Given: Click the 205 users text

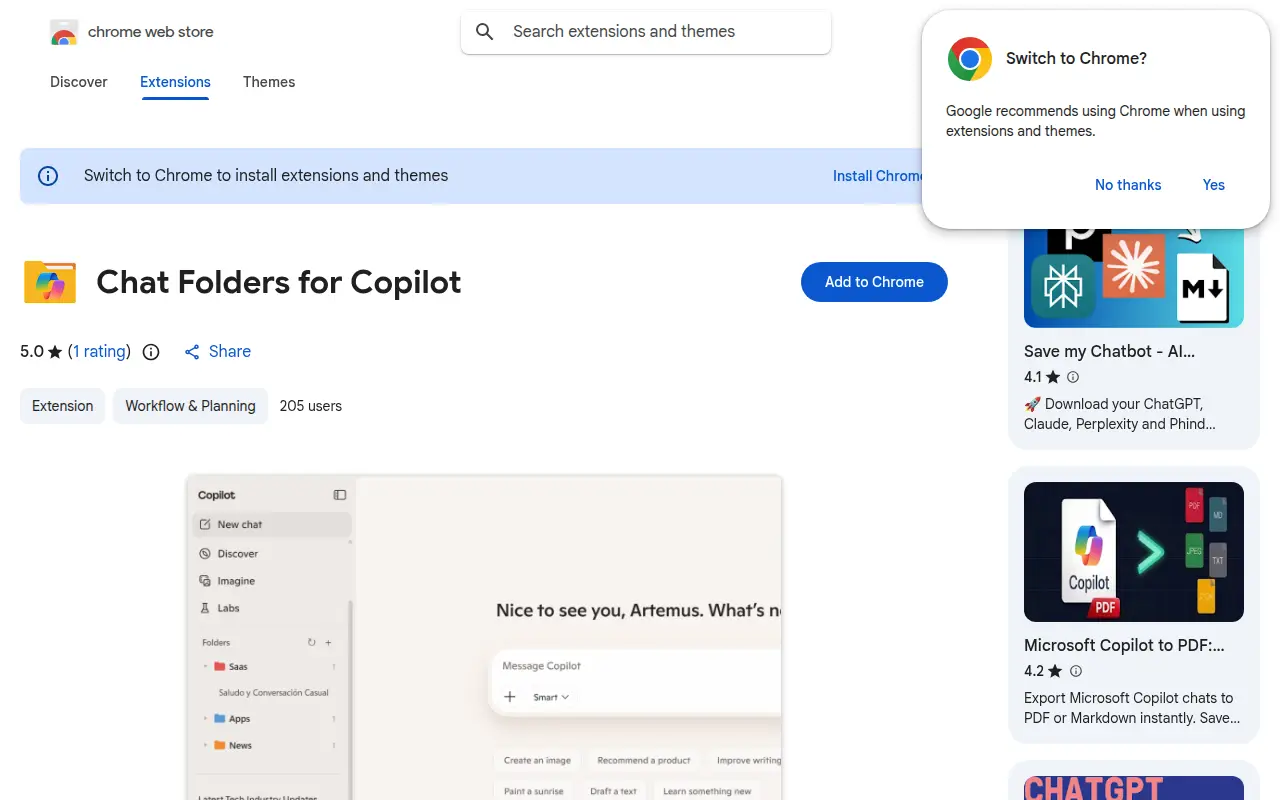Looking at the screenshot, I should (x=311, y=406).
